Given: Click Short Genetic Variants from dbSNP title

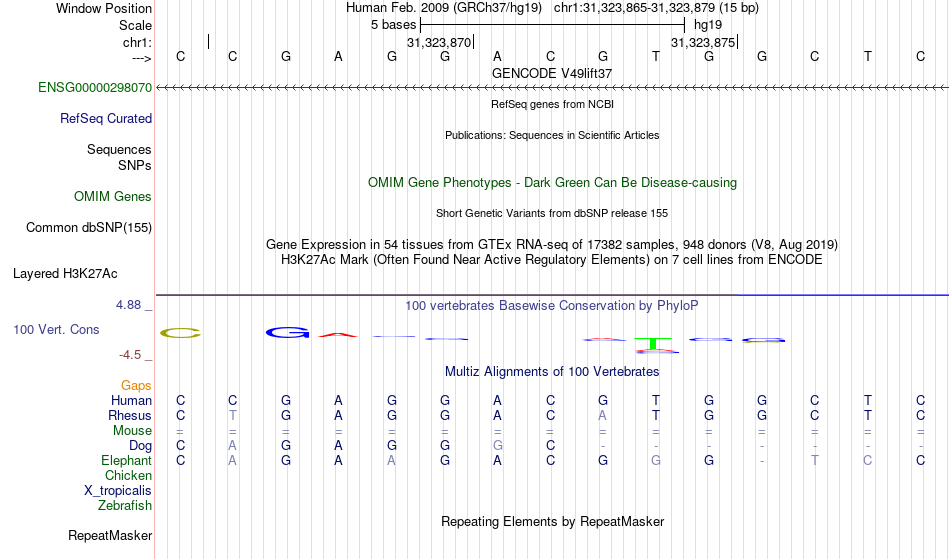Looking at the screenshot, I should [552, 213].
